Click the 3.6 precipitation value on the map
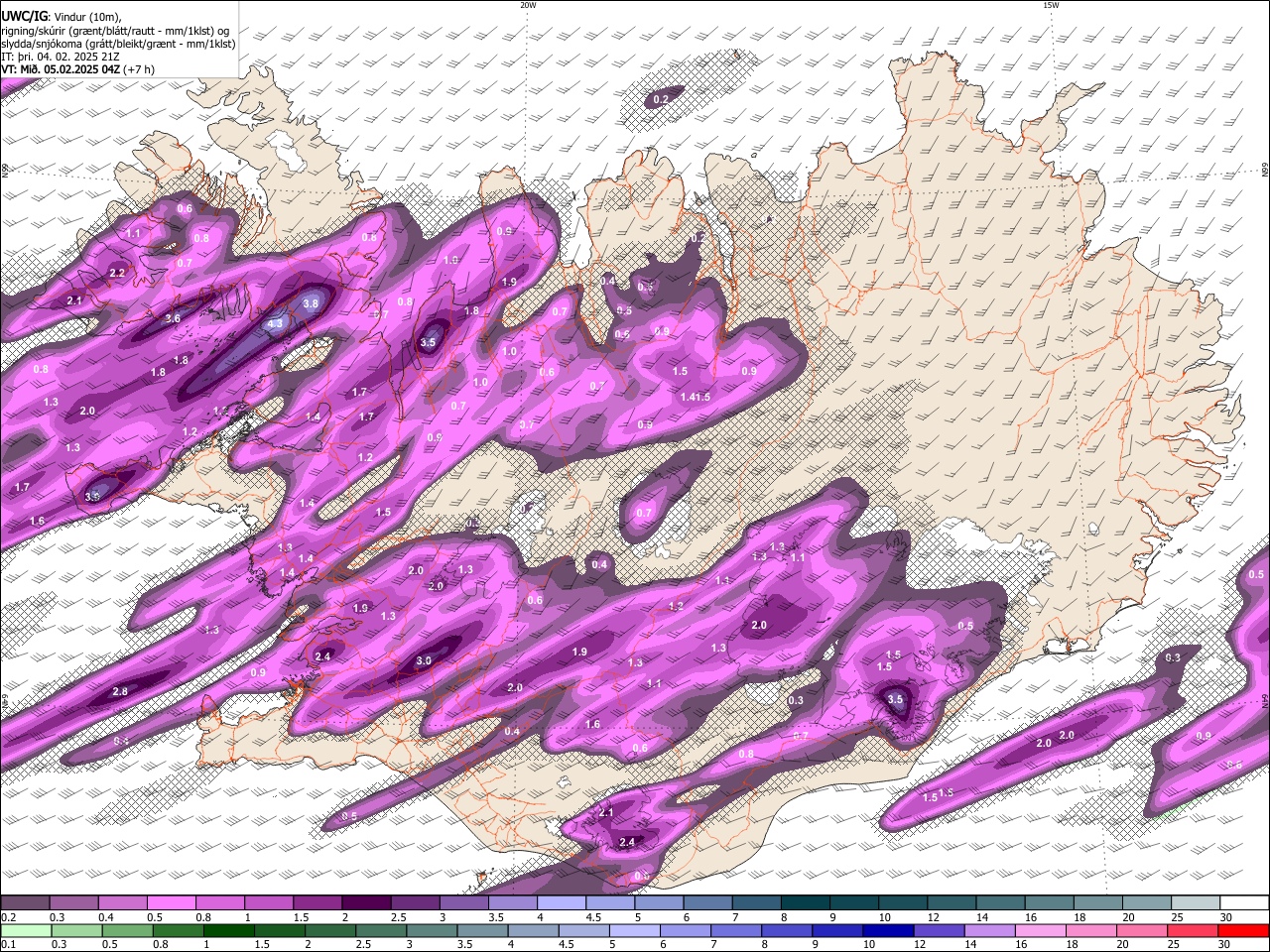Screen dimensions: 1270x952 pos(173,318)
